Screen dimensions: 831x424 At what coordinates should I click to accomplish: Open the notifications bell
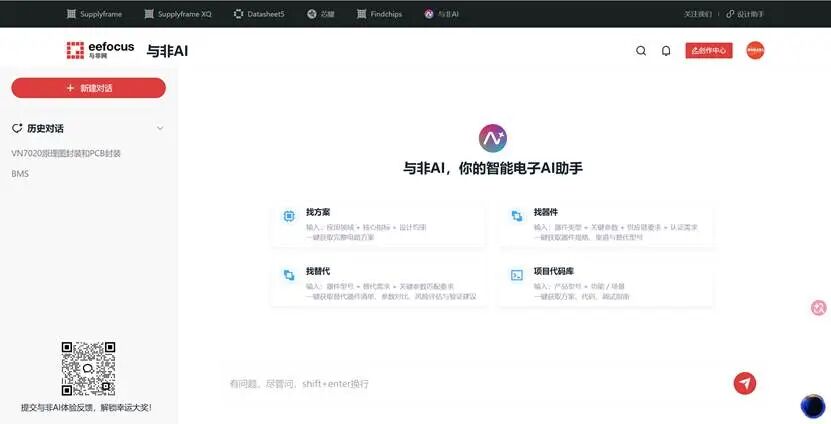pyautogui.click(x=666, y=51)
